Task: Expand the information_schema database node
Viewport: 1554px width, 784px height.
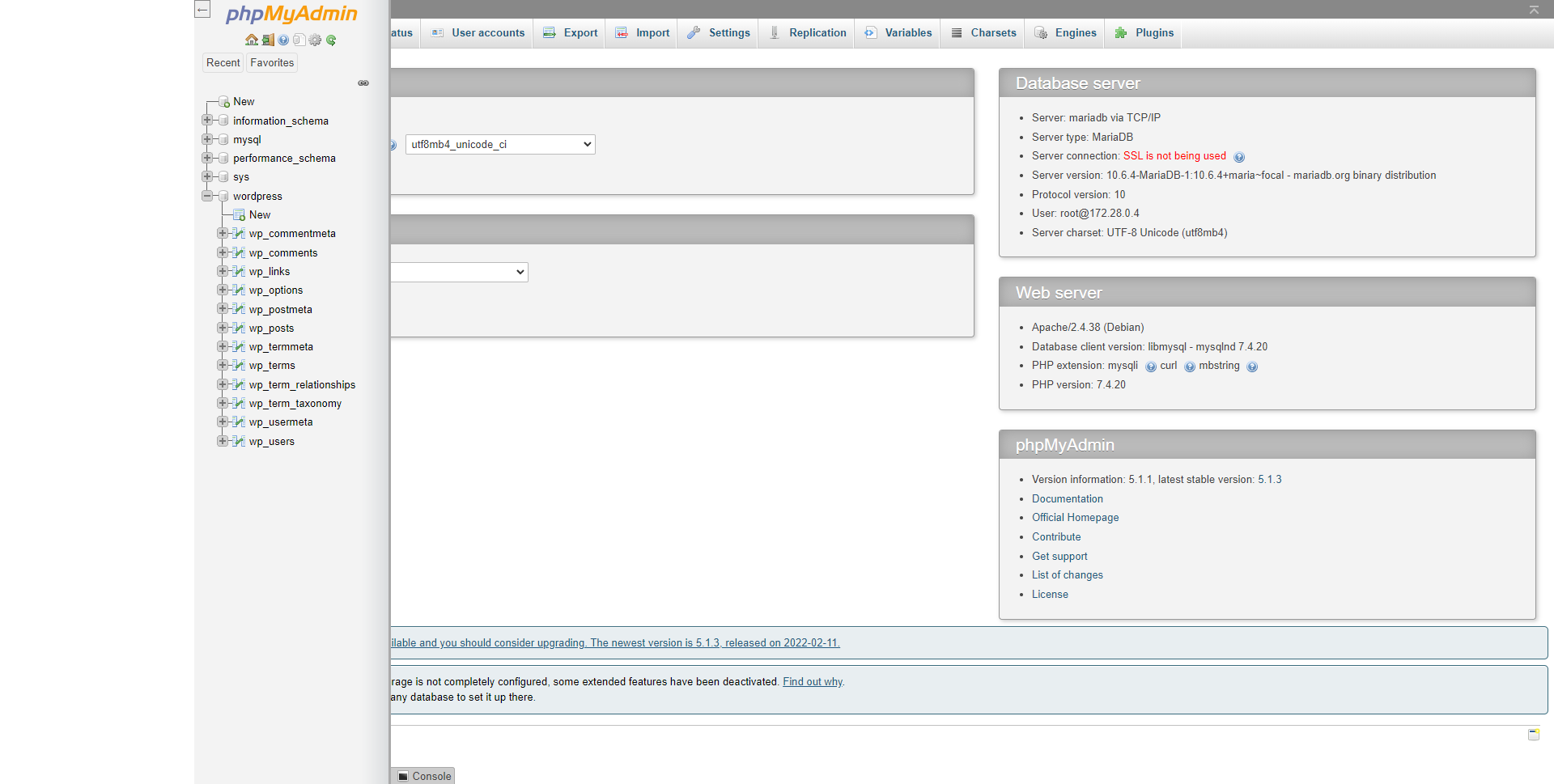Action: coord(207,120)
